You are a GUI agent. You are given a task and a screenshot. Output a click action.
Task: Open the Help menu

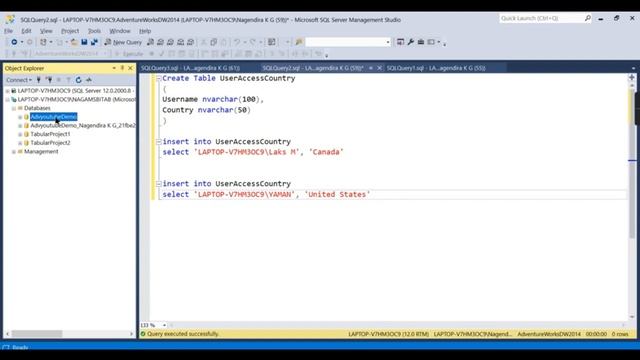point(145,31)
